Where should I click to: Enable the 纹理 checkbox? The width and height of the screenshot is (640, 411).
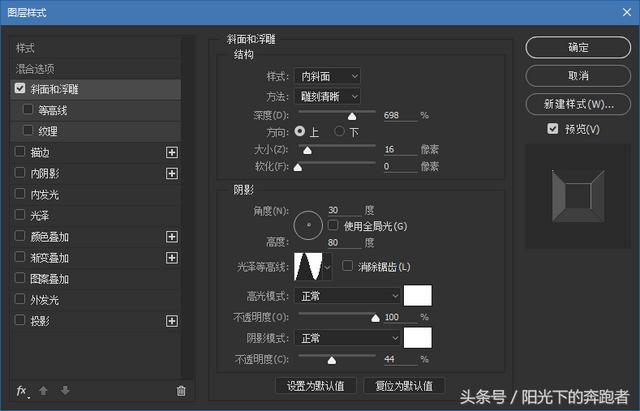point(28,130)
